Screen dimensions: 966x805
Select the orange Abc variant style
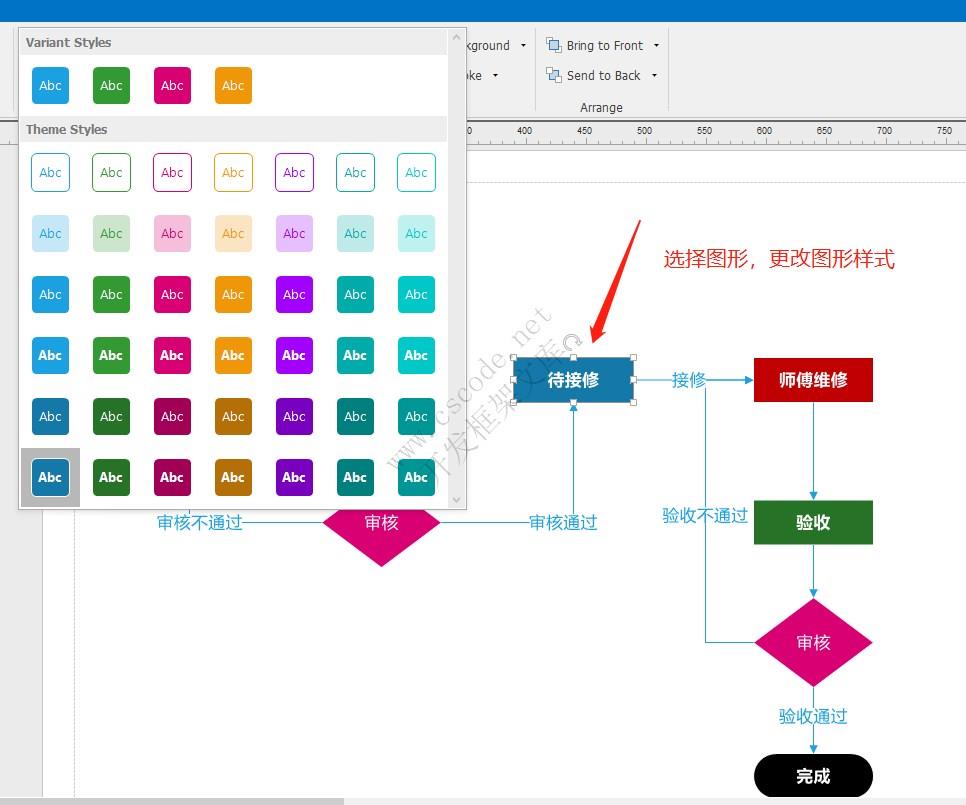tap(232, 86)
